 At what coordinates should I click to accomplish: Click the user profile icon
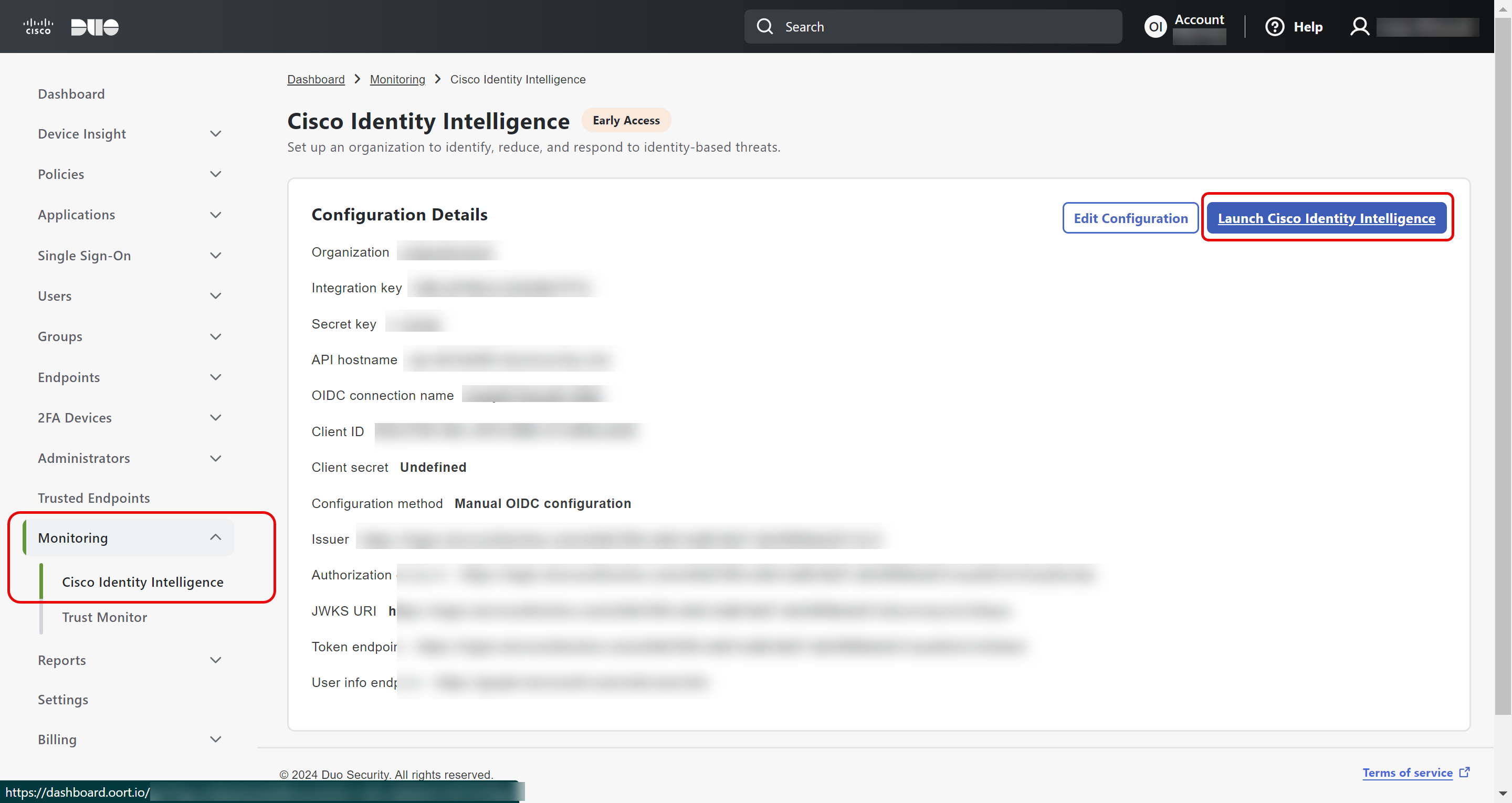click(1359, 26)
